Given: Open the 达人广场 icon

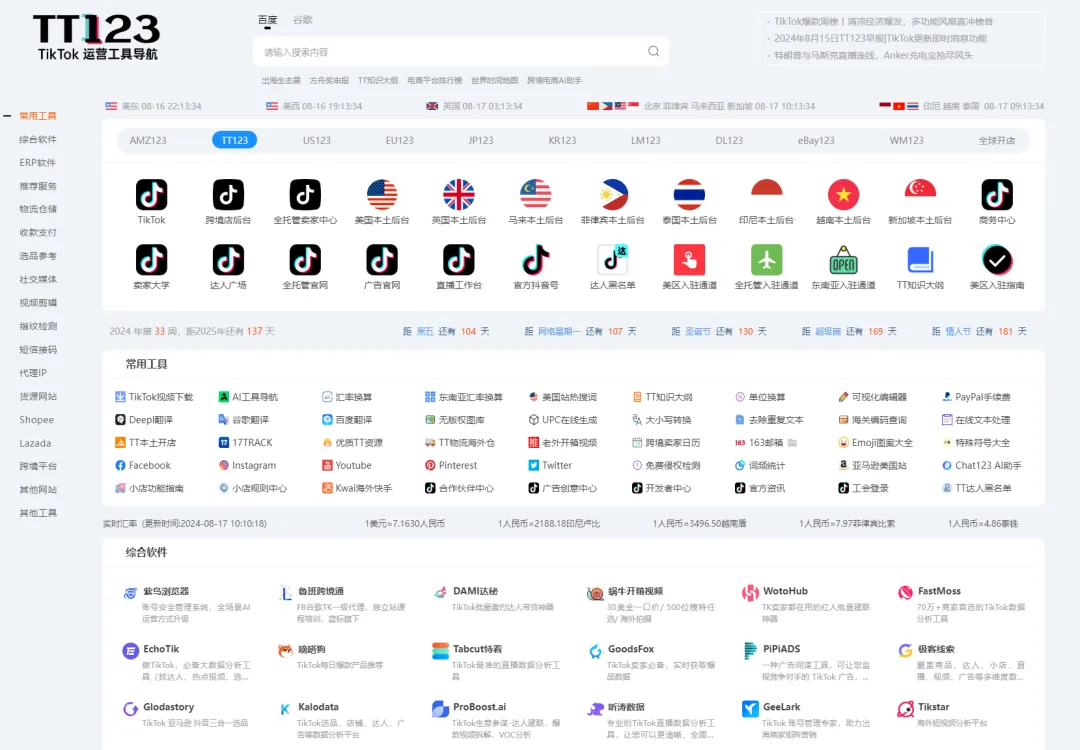Looking at the screenshot, I should pyautogui.click(x=228, y=260).
